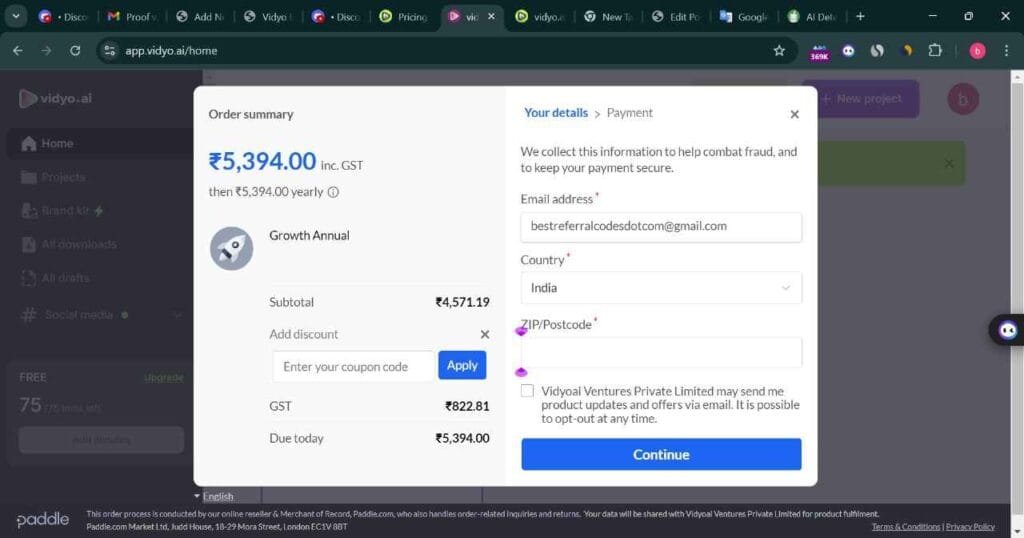Open the floating chat bot widget
This screenshot has width=1024, height=538.
[1008, 330]
